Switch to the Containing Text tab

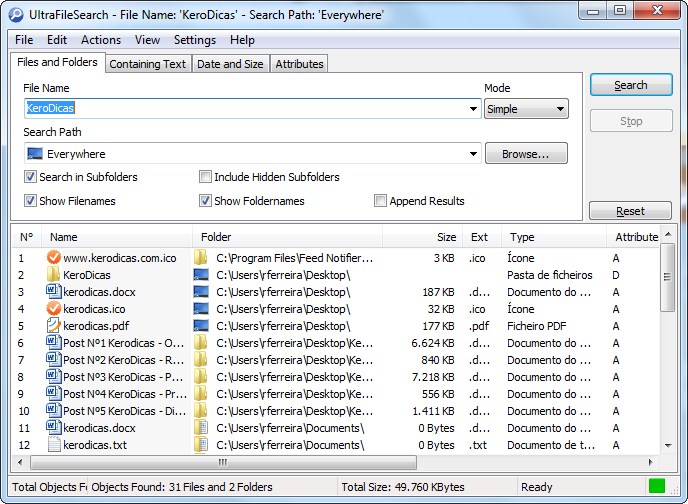point(147,64)
